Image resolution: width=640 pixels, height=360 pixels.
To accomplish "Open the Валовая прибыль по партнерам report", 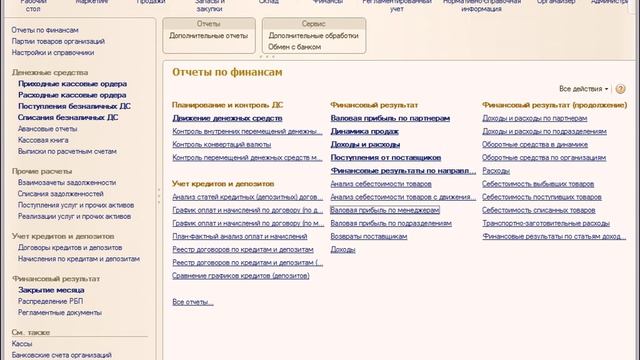I will coord(390,118).
